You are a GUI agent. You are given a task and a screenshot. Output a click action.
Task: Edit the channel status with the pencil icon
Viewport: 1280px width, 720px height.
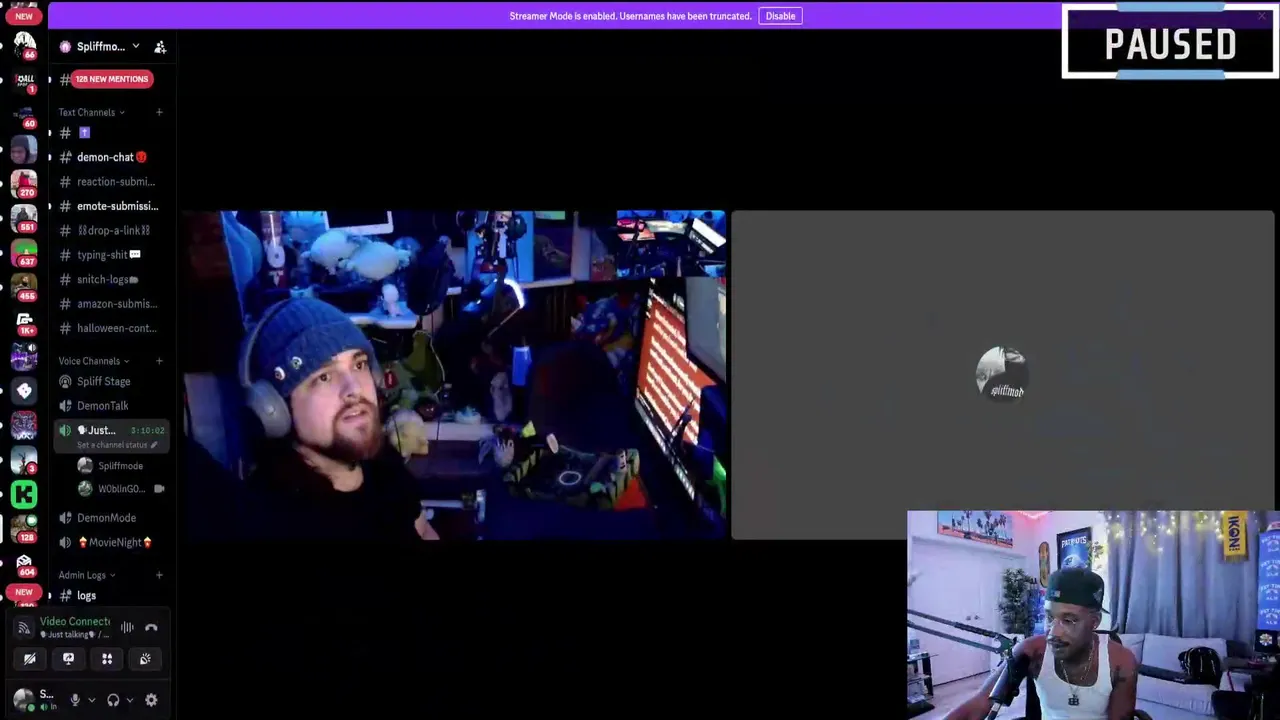[x=154, y=445]
